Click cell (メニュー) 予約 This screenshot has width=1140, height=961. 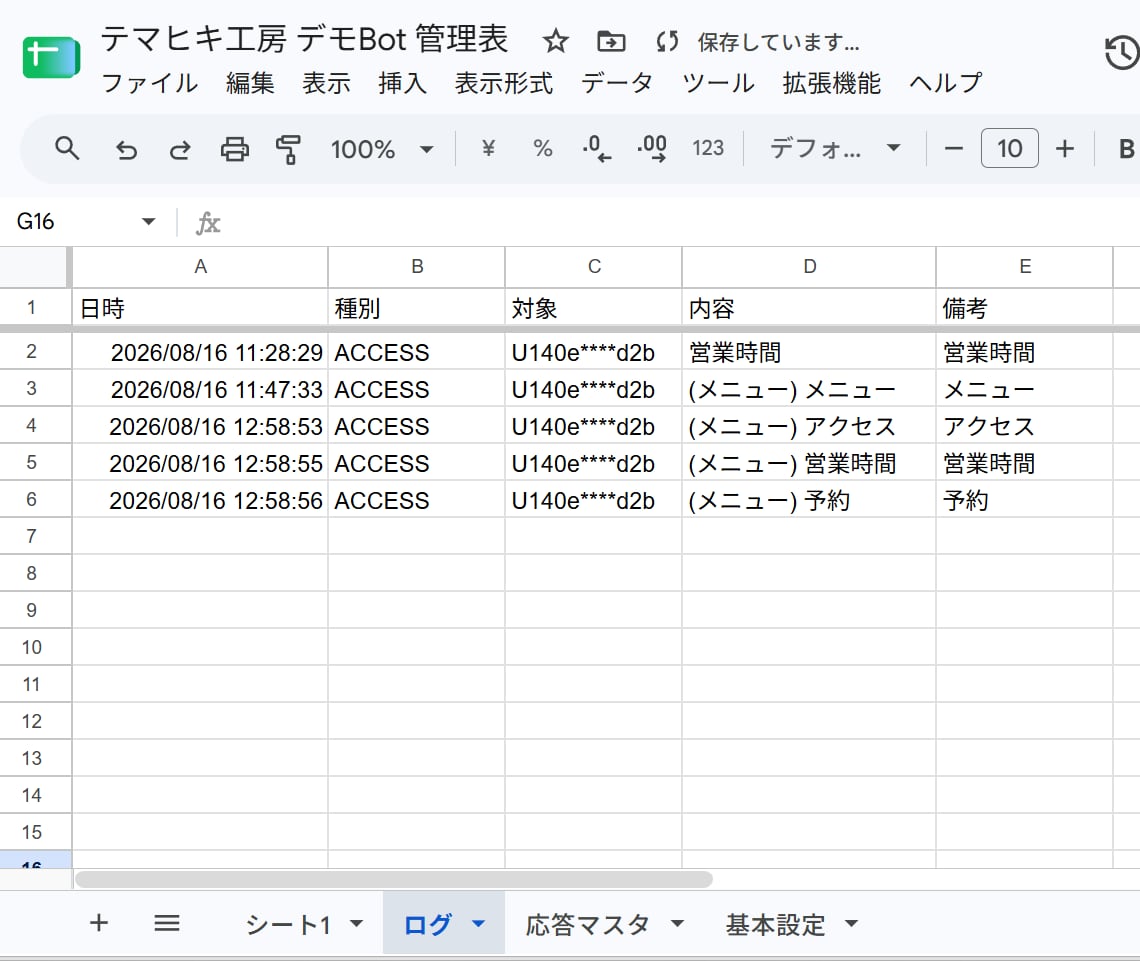(x=809, y=500)
